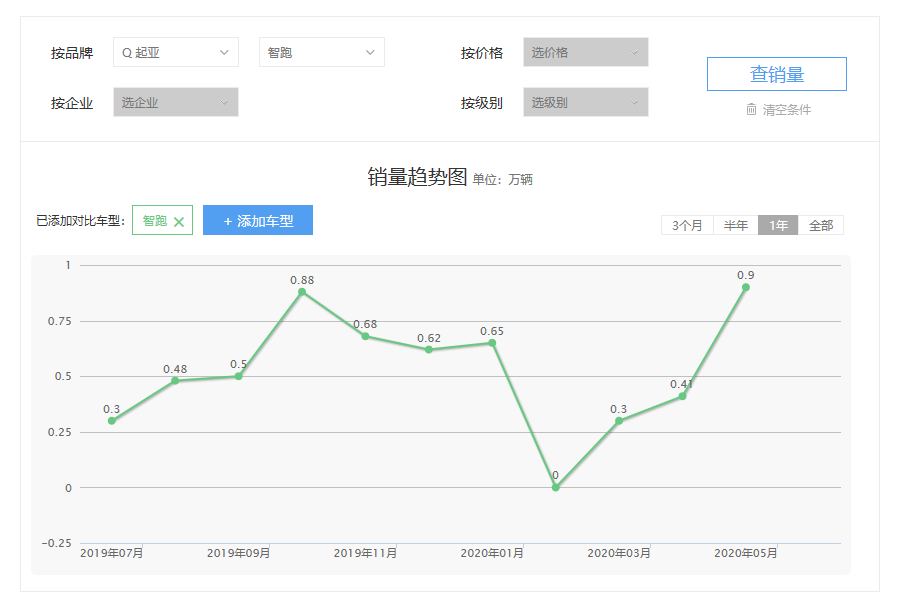The width and height of the screenshot is (904, 616).
Task: Click the search icon in brand dropdown
Action: [x=127, y=53]
